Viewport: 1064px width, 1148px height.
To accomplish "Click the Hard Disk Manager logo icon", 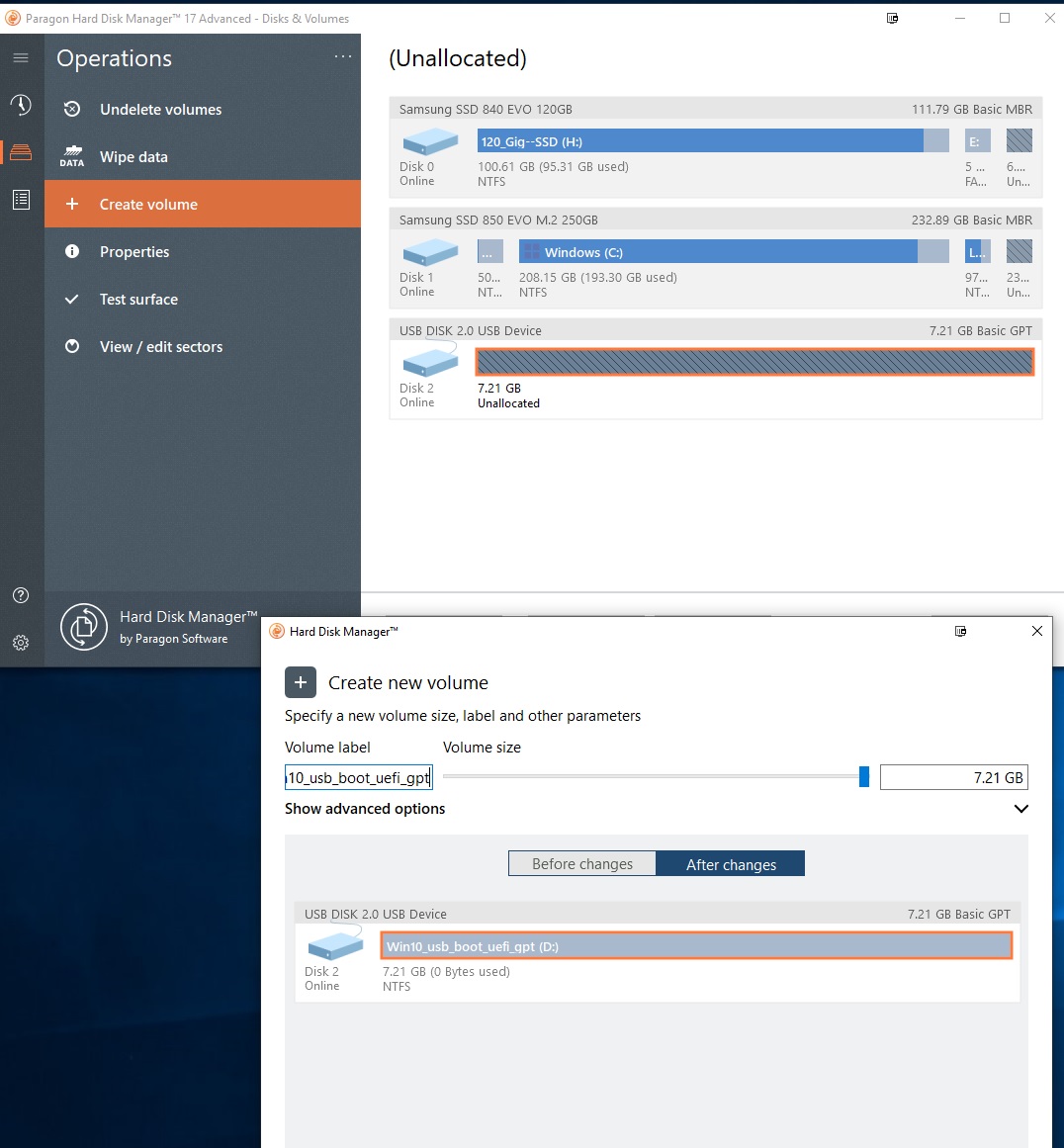I will coord(83,627).
